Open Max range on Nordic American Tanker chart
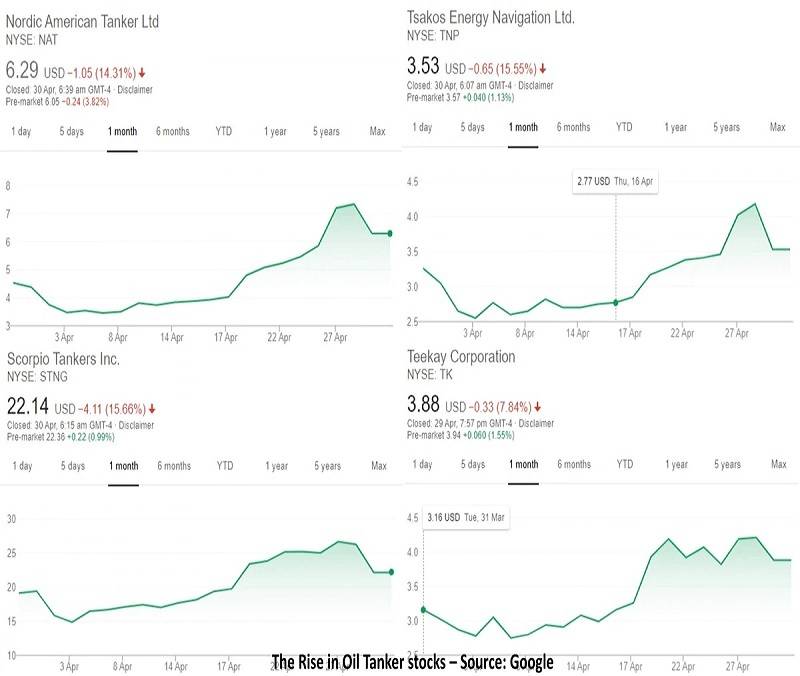 pyautogui.click(x=377, y=132)
